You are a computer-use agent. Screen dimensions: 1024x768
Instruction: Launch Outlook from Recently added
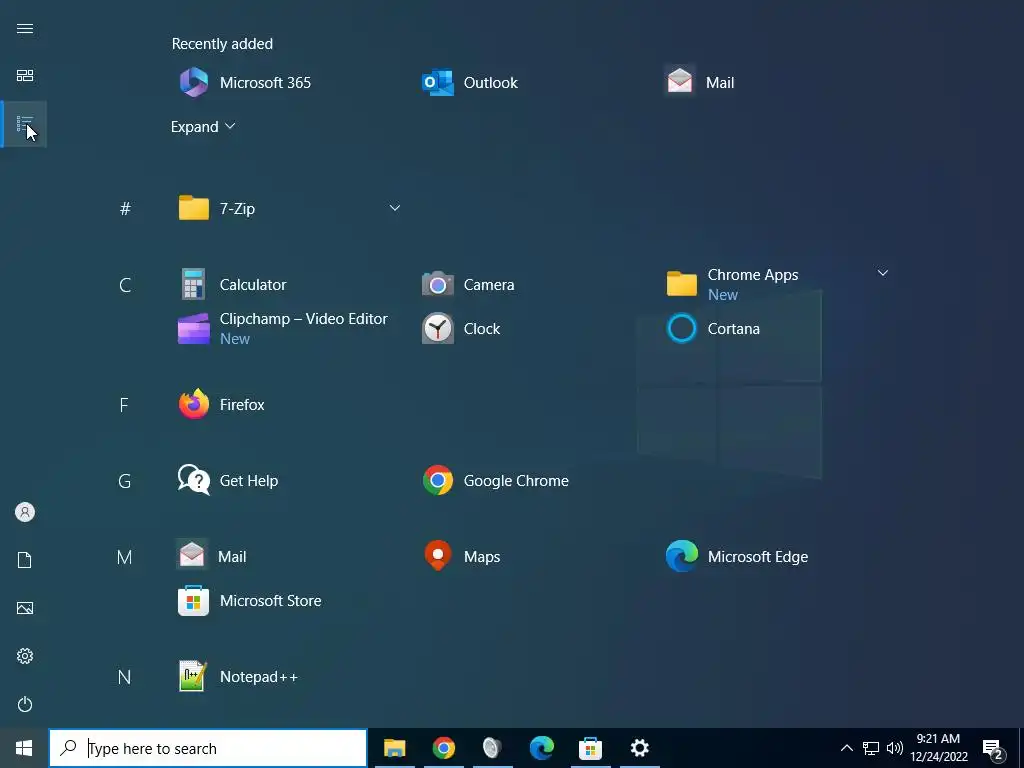pyautogui.click(x=470, y=83)
